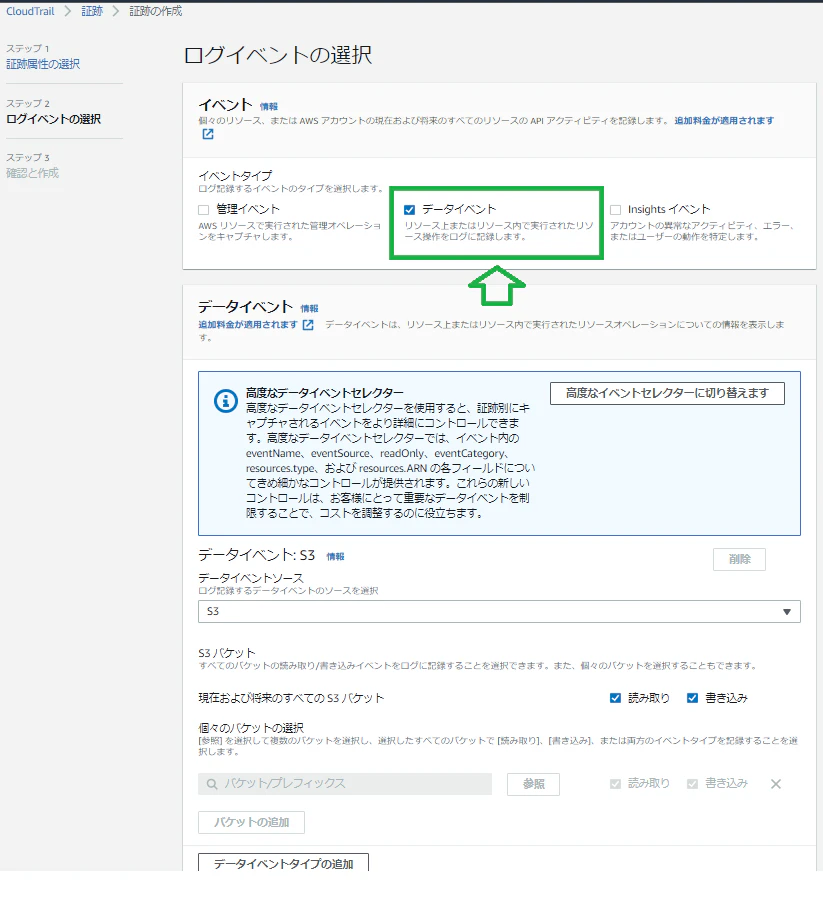Click ログイベントの選択 page title
The width and height of the screenshot is (823, 899).
[x=278, y=55]
